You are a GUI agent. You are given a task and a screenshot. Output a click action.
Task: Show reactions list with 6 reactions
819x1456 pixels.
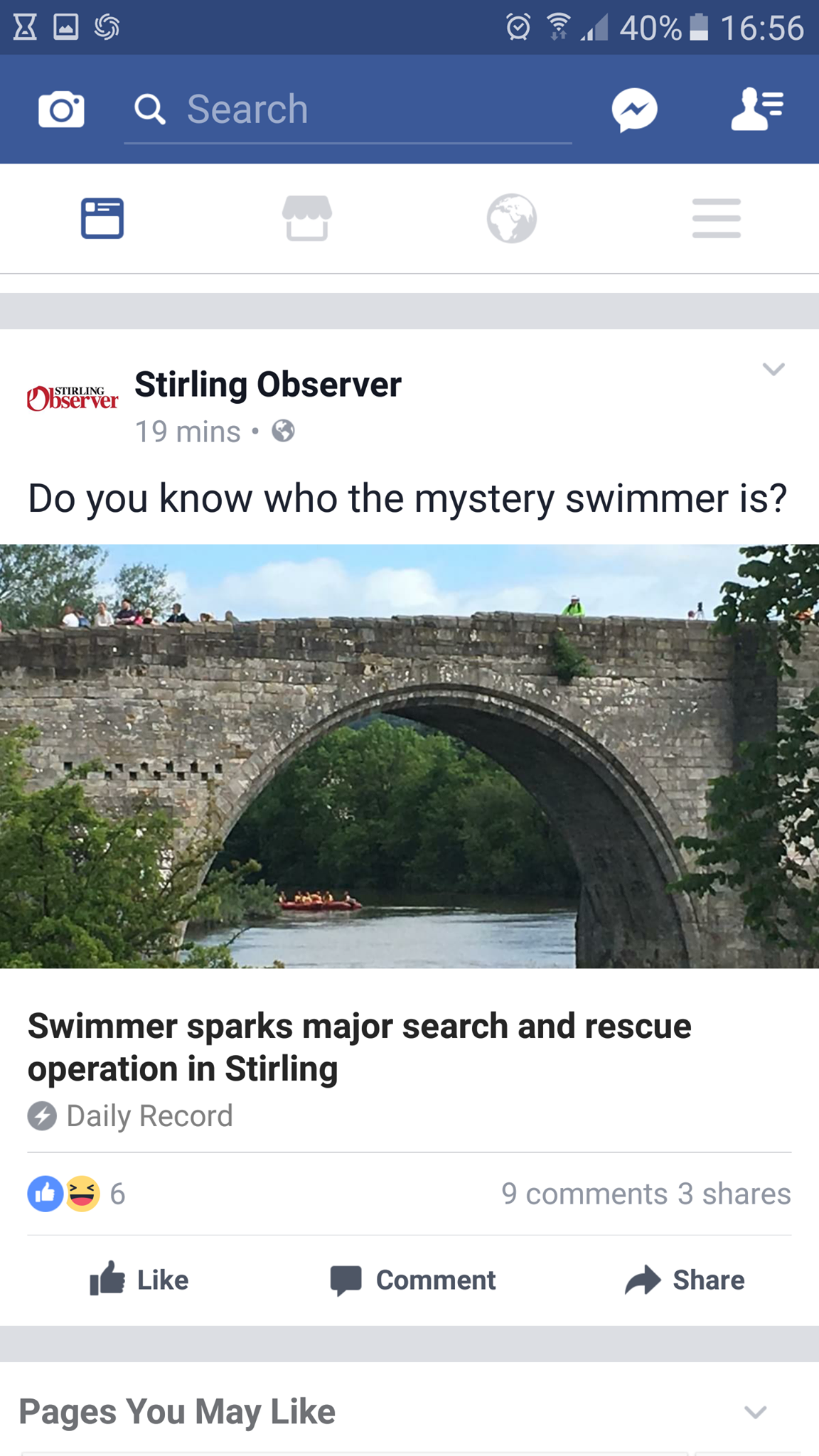point(77,1194)
